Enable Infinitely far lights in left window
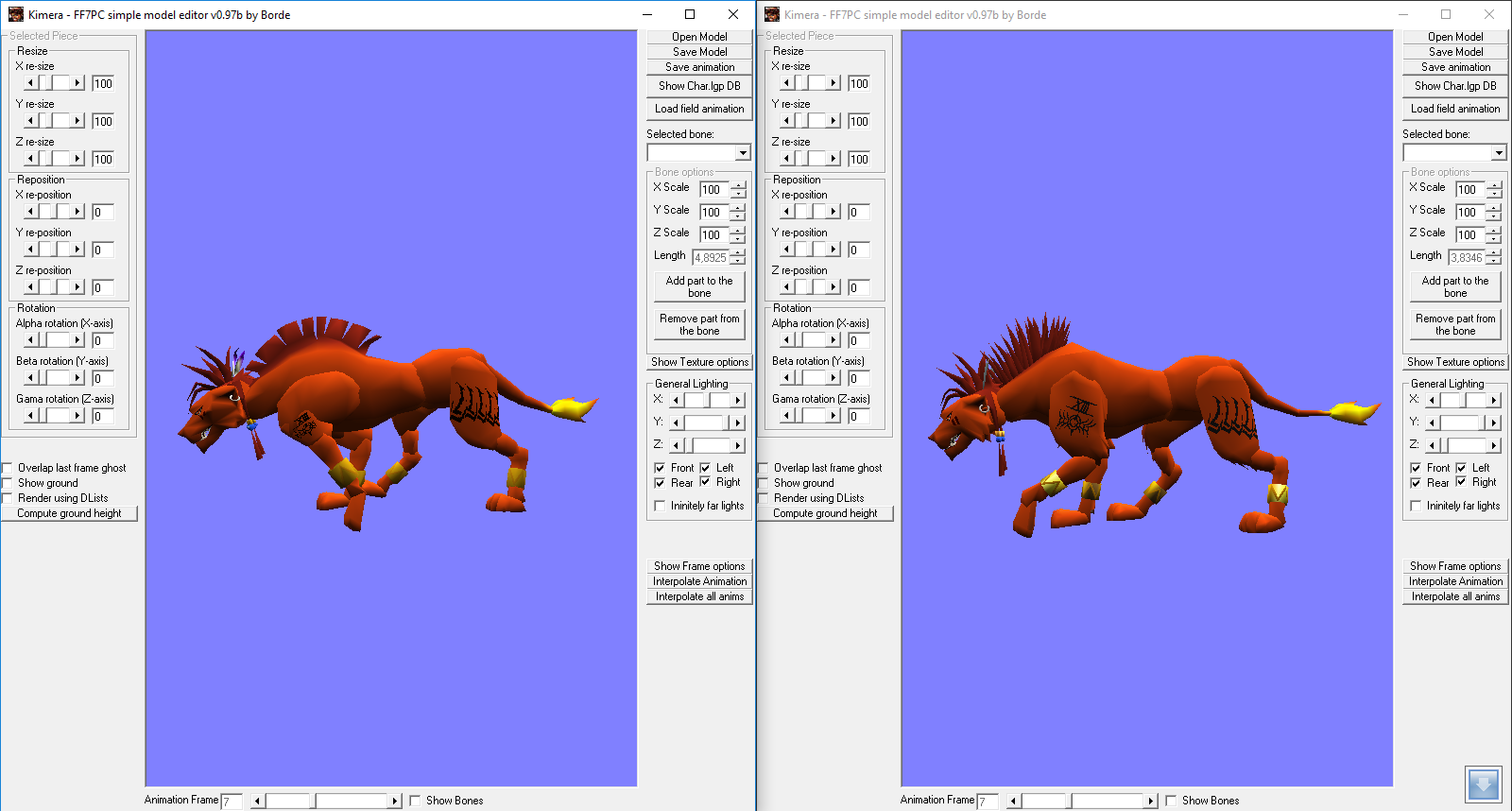 [660, 506]
